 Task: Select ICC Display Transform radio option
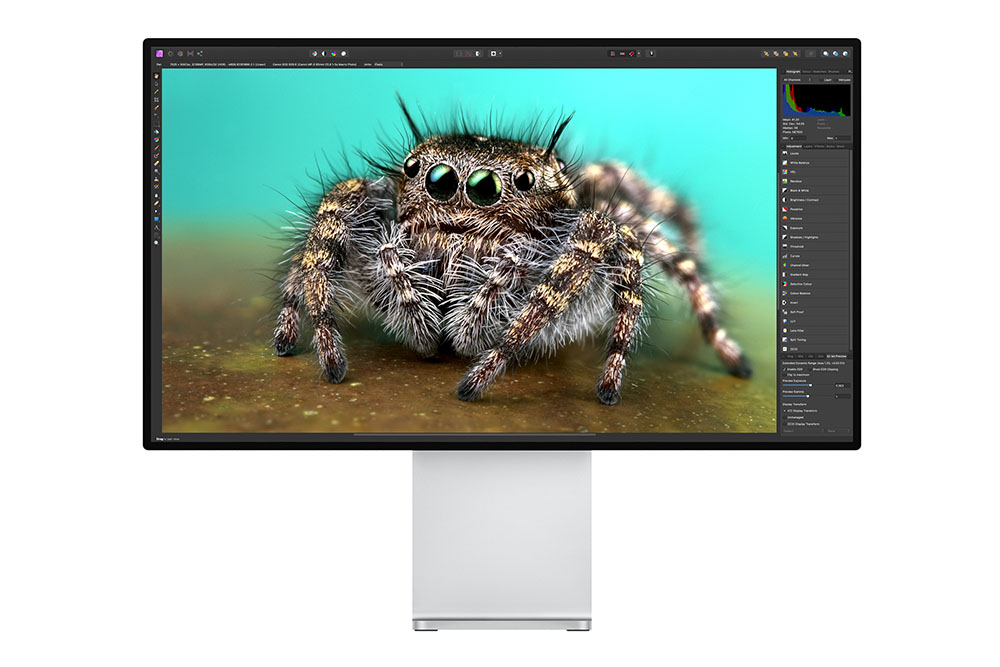pyautogui.click(x=784, y=411)
